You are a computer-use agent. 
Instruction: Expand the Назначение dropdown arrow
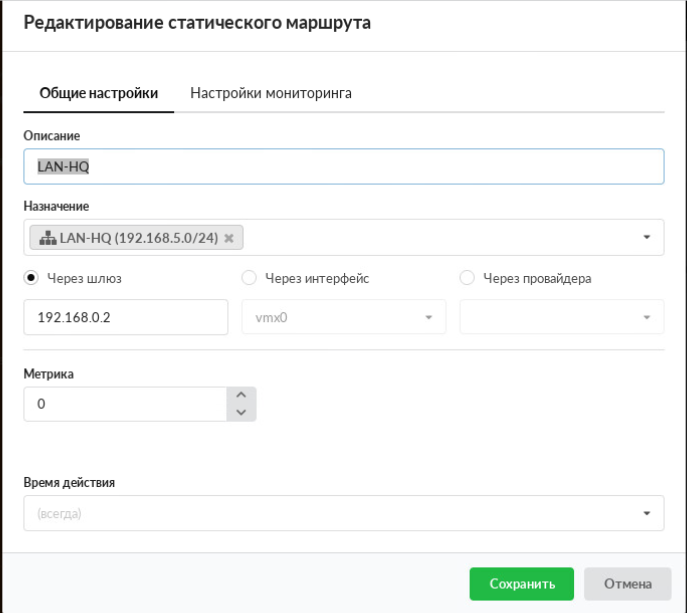point(646,237)
